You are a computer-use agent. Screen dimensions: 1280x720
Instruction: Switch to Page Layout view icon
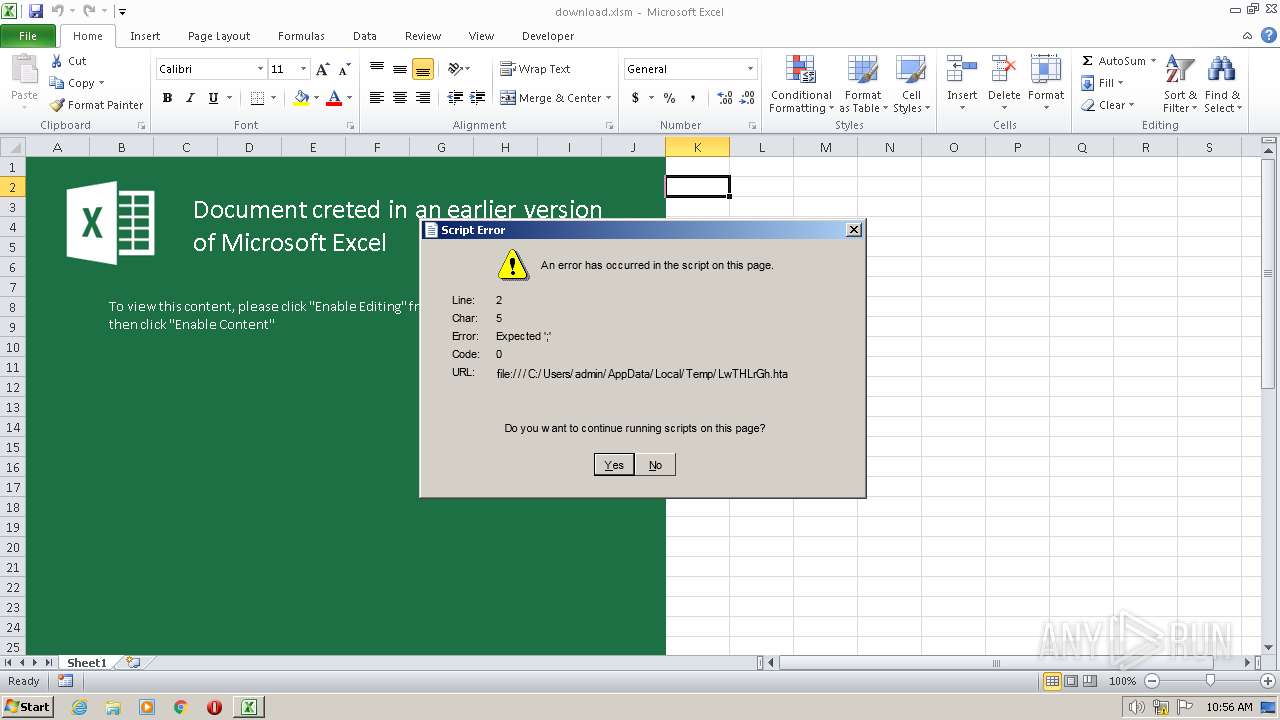pos(1071,681)
